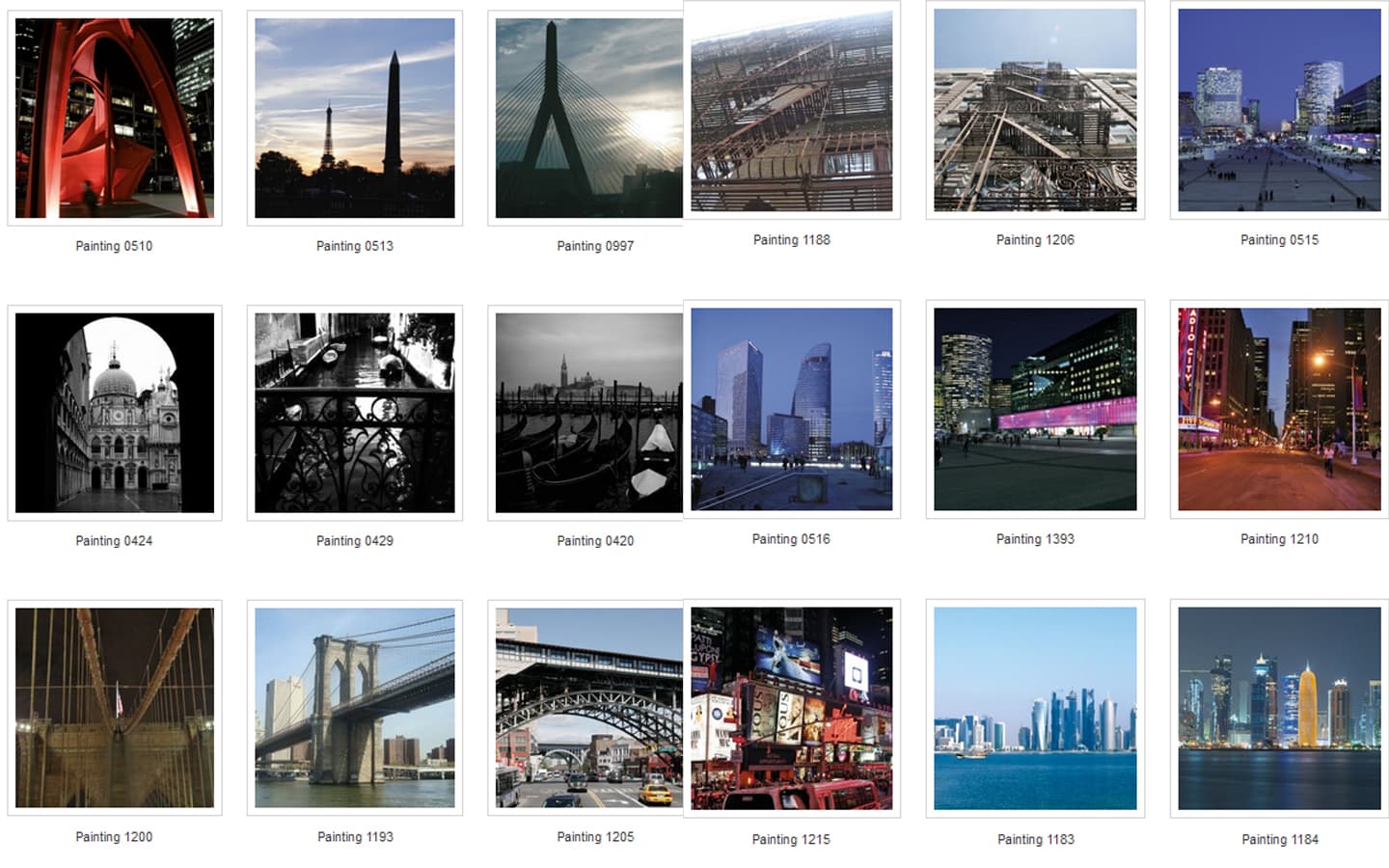Click the glass skyscrapers thumbnail Painting 0516
Image resolution: width=1389 pixels, height=868 pixels.
coord(791,409)
